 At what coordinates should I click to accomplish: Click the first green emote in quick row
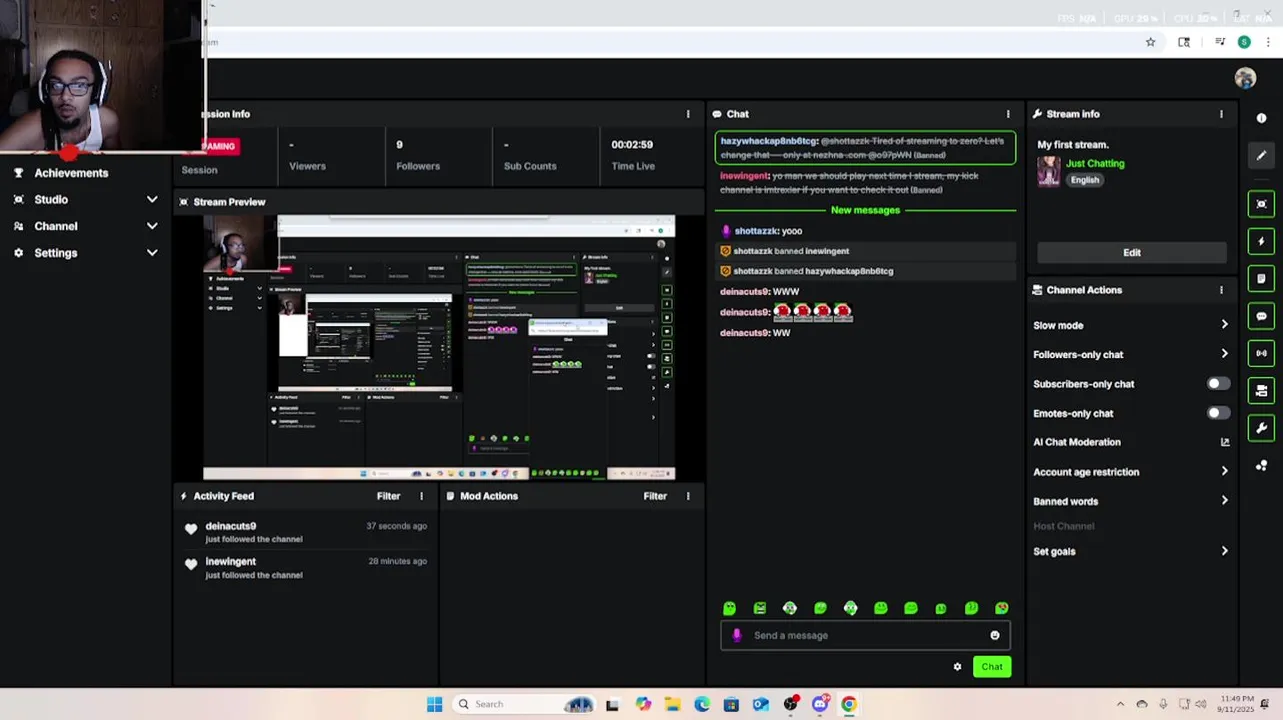click(729, 608)
